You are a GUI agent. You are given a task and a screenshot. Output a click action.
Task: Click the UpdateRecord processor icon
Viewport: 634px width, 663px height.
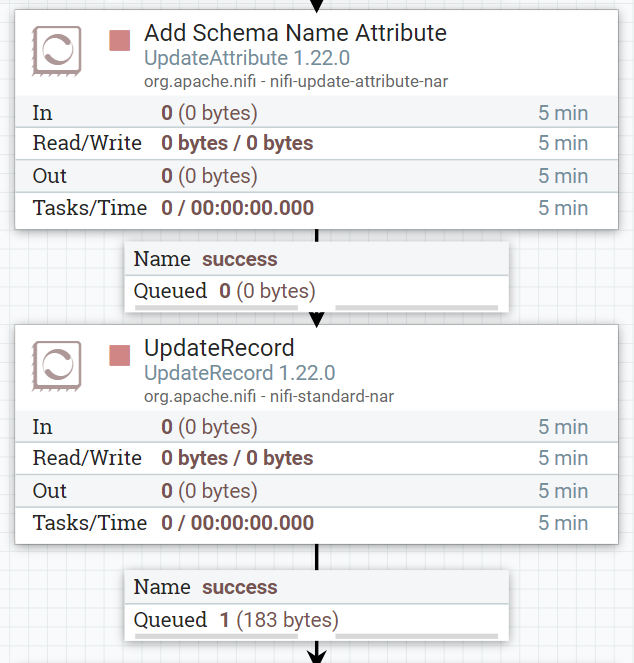57,366
